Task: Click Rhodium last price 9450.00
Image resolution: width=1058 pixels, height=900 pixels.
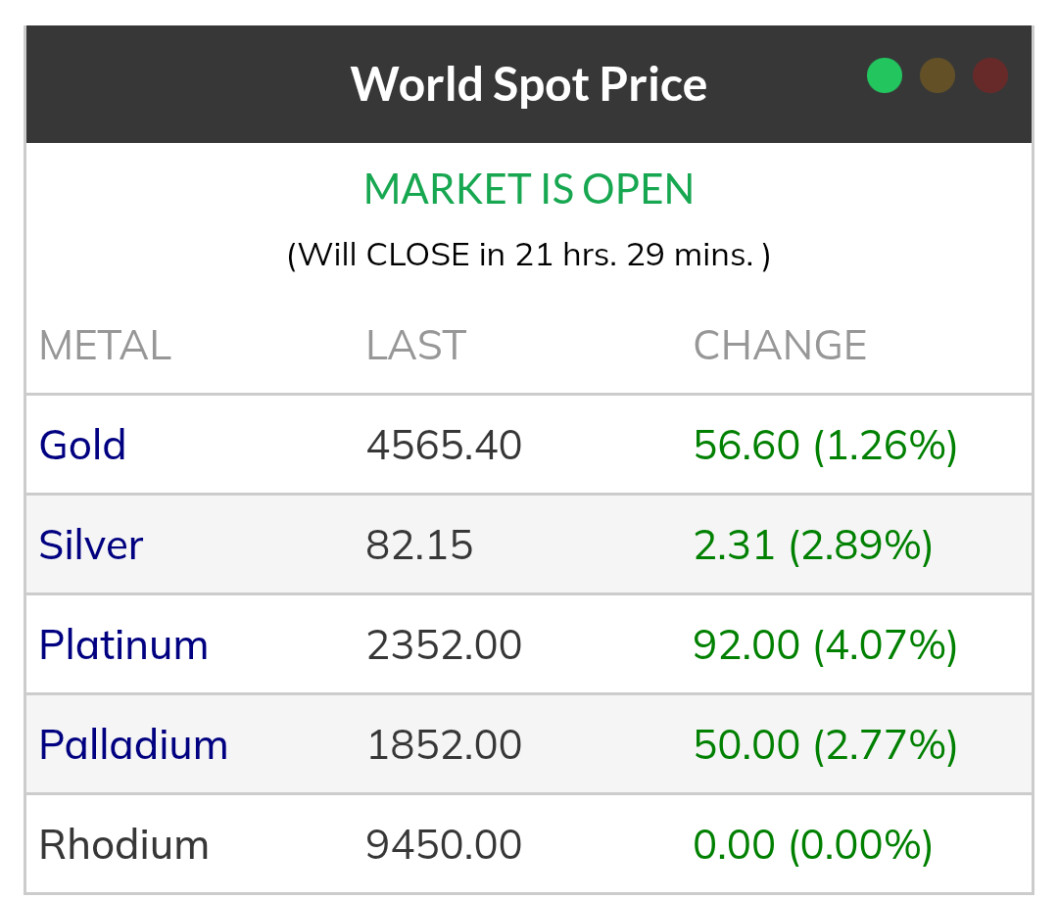Action: (444, 845)
